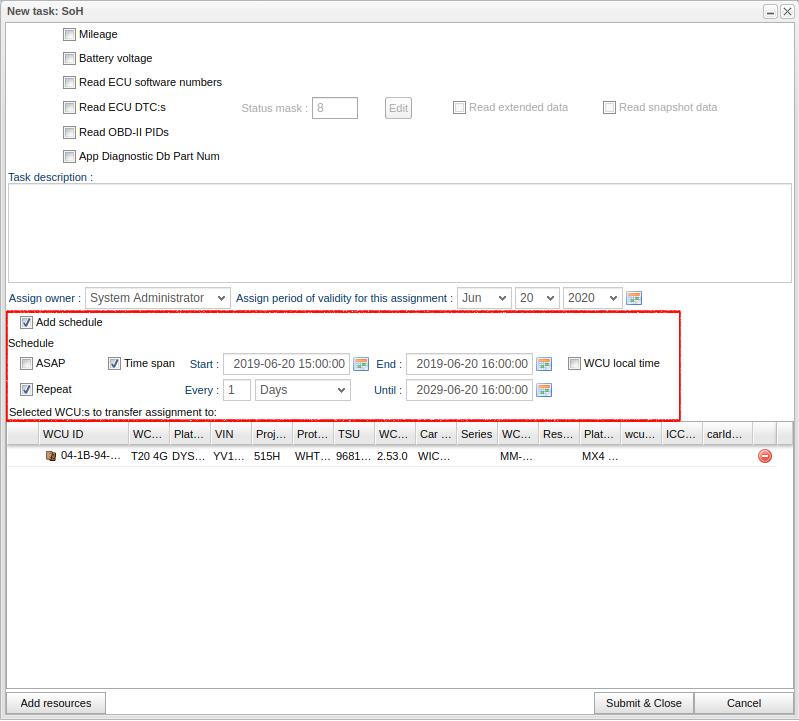Check the ASAP schedule option

(x=27, y=364)
